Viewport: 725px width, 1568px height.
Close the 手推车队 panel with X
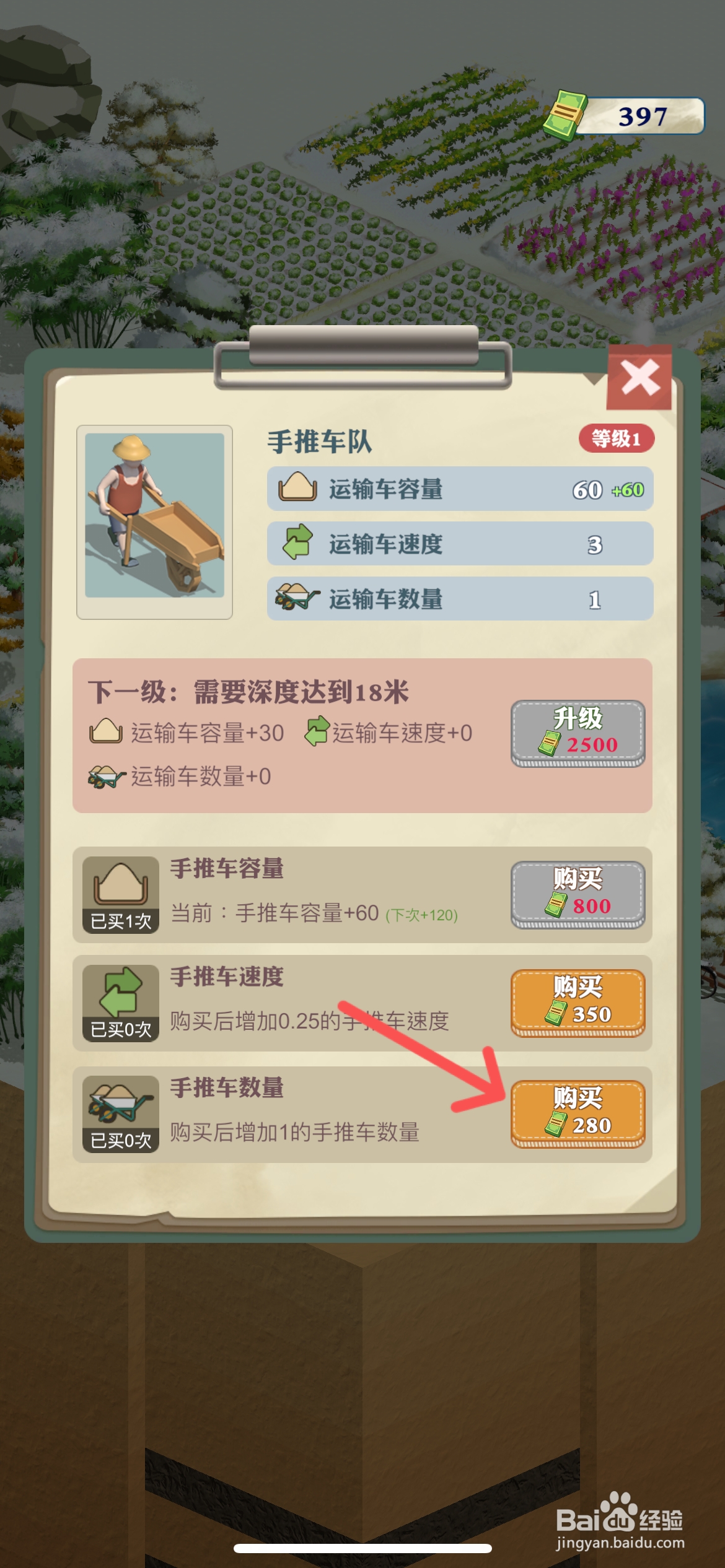[639, 377]
